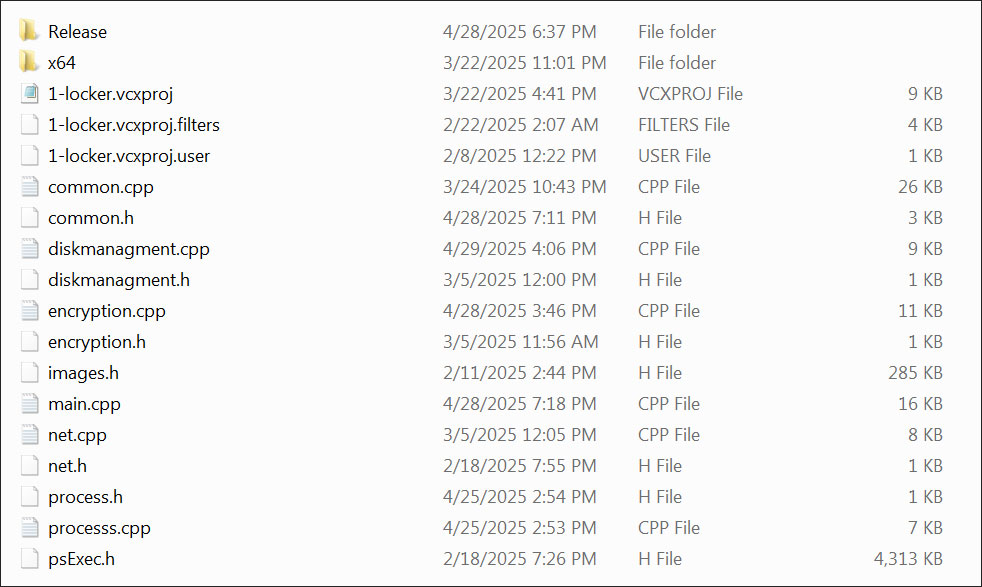Click the psExec.h file icon
This screenshot has height=587, width=982.
[29, 559]
